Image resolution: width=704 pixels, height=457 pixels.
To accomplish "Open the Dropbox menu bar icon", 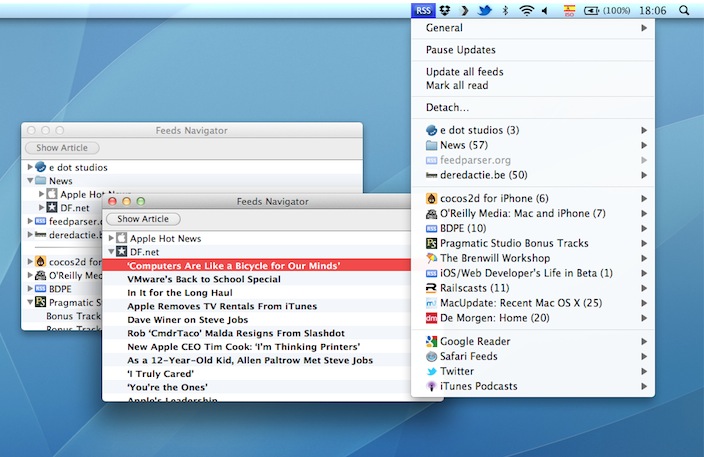I will [x=444, y=10].
